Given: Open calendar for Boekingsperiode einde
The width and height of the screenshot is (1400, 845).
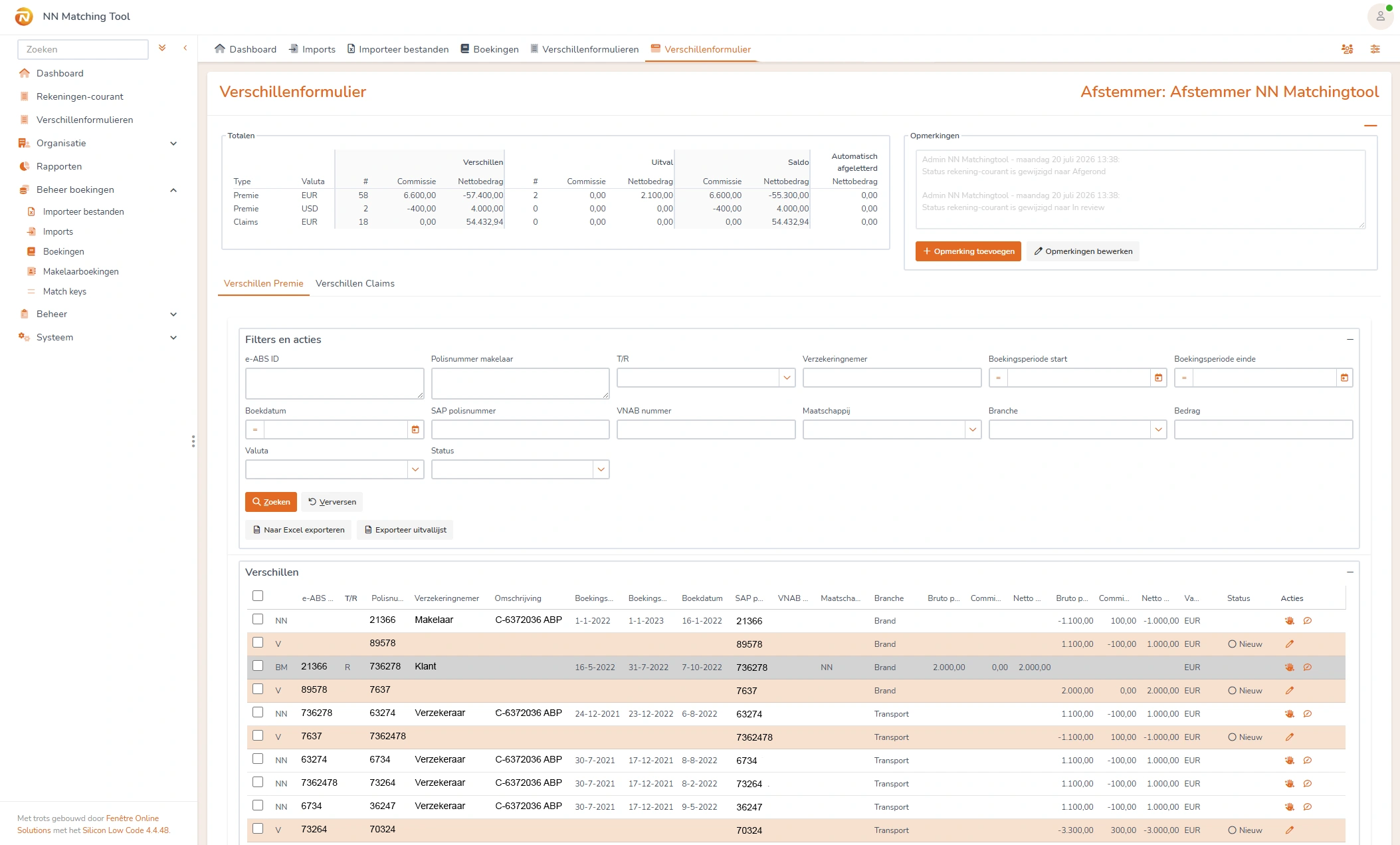Looking at the screenshot, I should pyautogui.click(x=1344, y=378).
